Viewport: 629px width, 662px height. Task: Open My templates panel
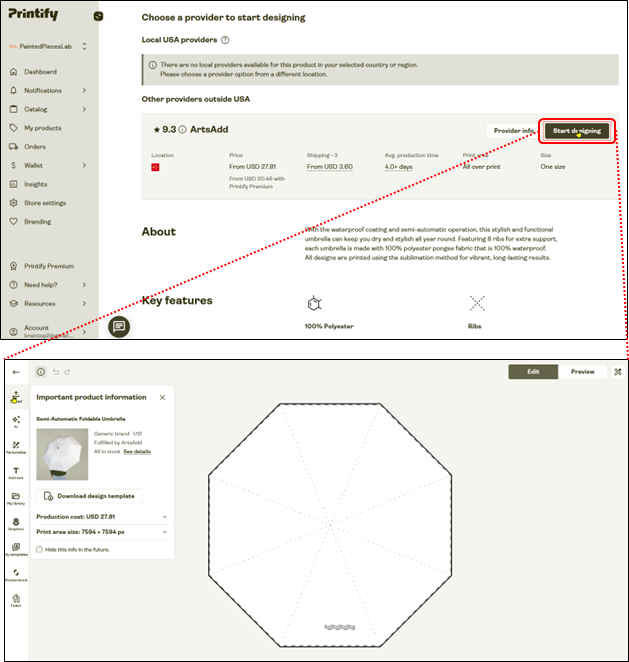coord(16,549)
